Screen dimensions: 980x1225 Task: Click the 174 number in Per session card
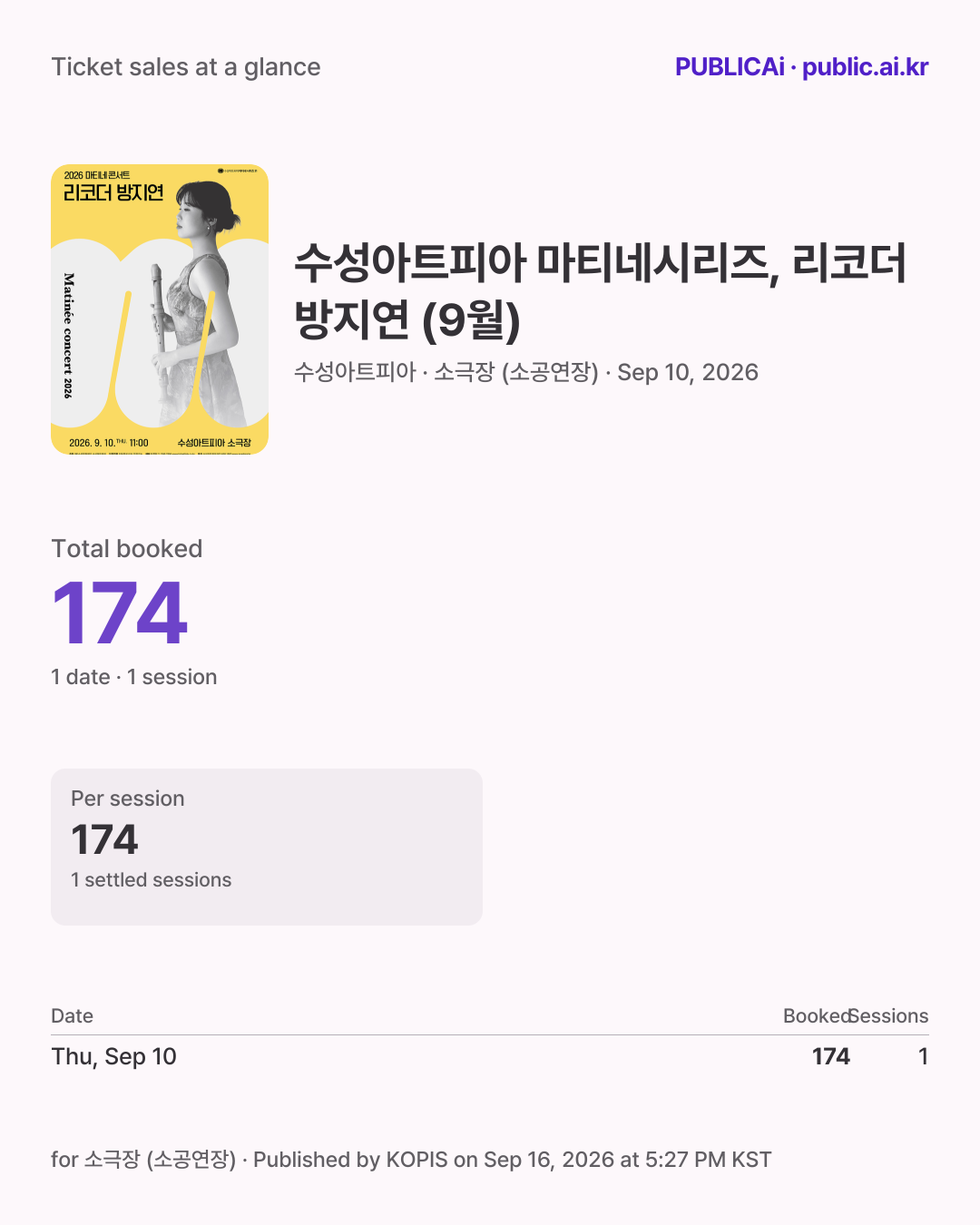coord(104,839)
